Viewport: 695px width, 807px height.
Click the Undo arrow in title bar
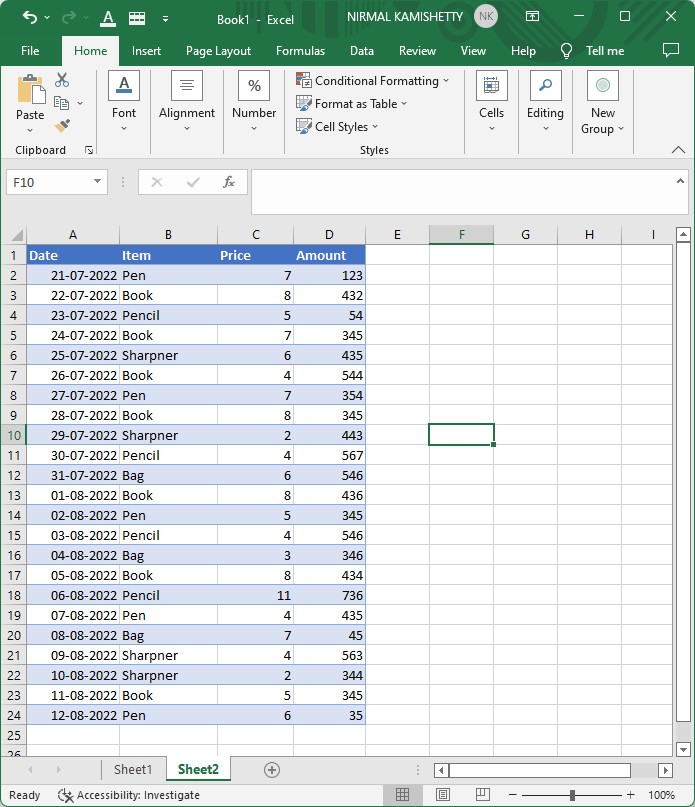(x=30, y=18)
